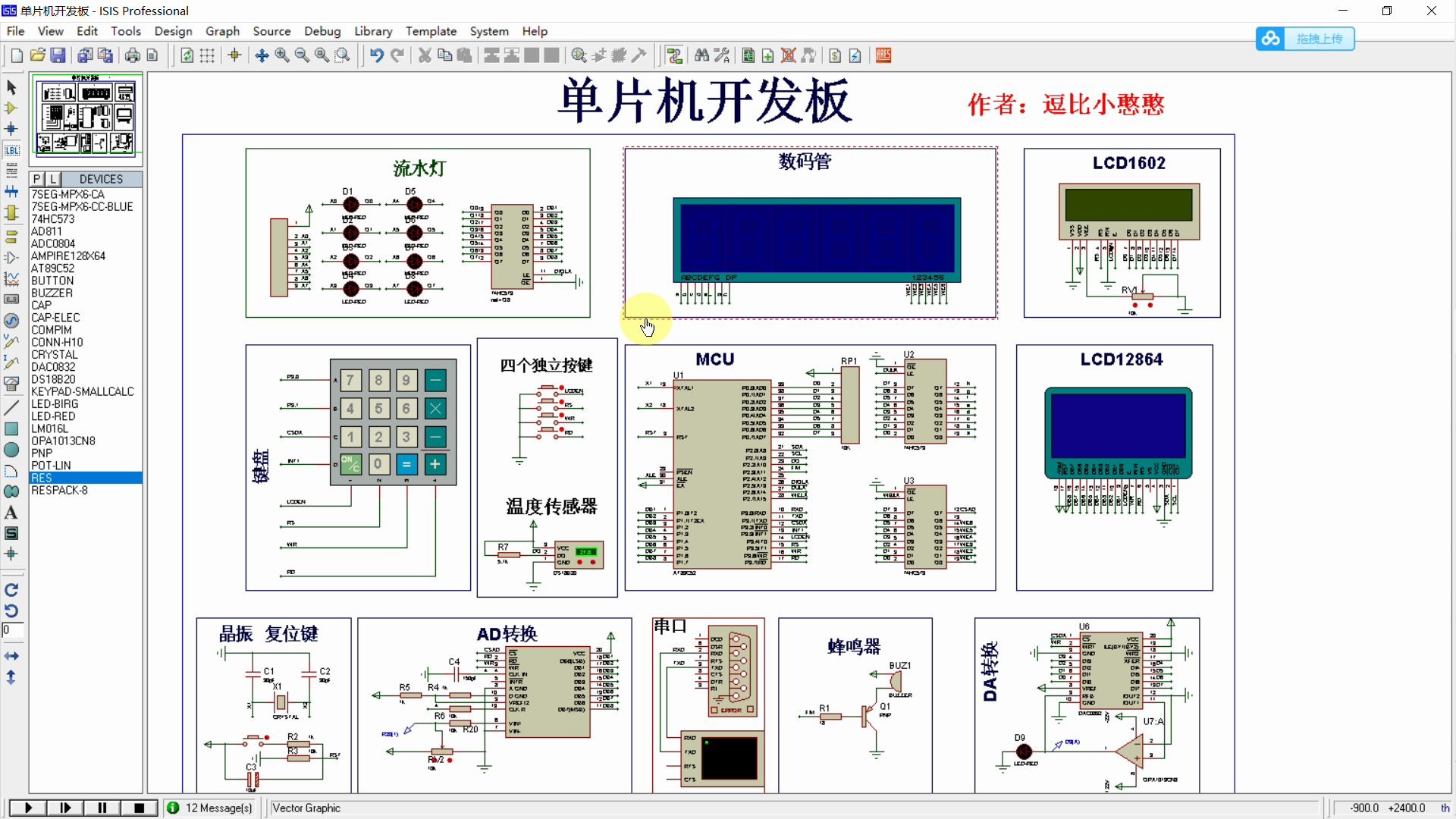The image size is (1456, 819).
Task: Click the zoom in tool icon
Action: pyautogui.click(x=283, y=55)
